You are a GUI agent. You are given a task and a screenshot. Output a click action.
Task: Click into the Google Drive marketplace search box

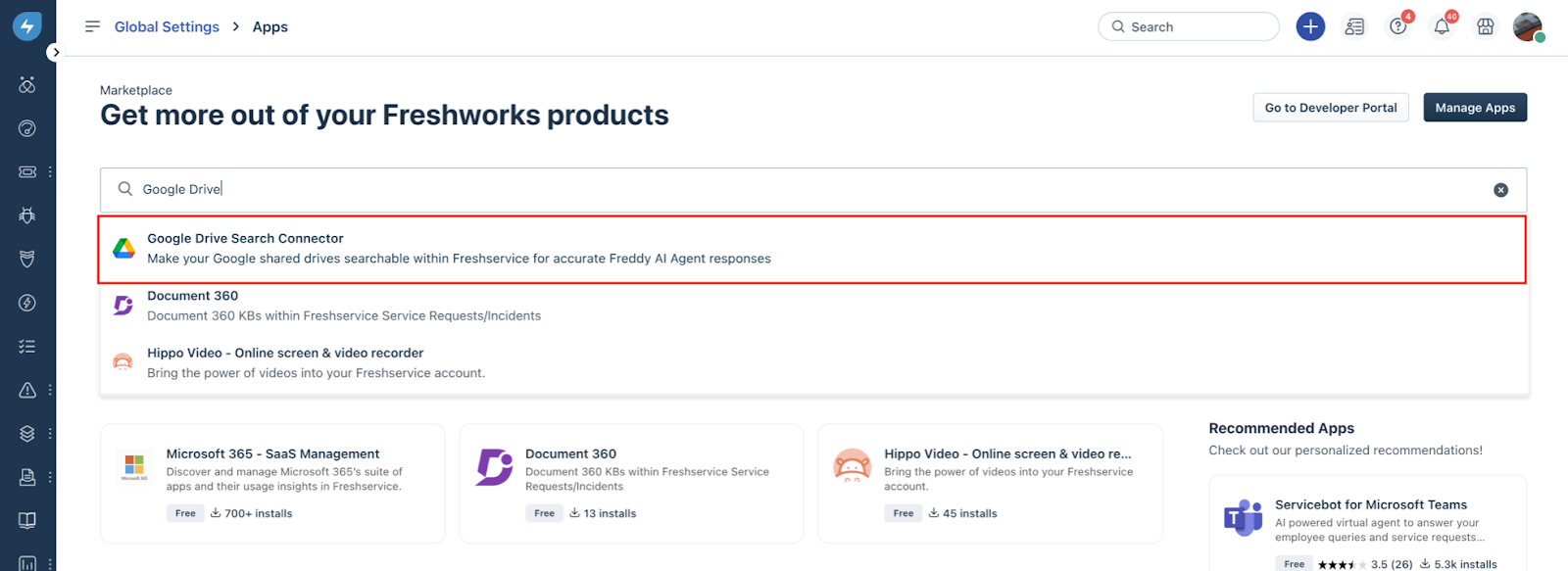click(x=813, y=189)
